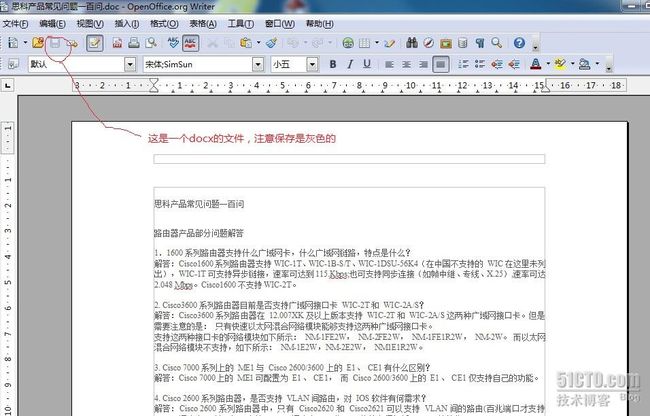Show Draw Functions pencil icon
This screenshot has width=650, height=416.
[x=390, y=43]
